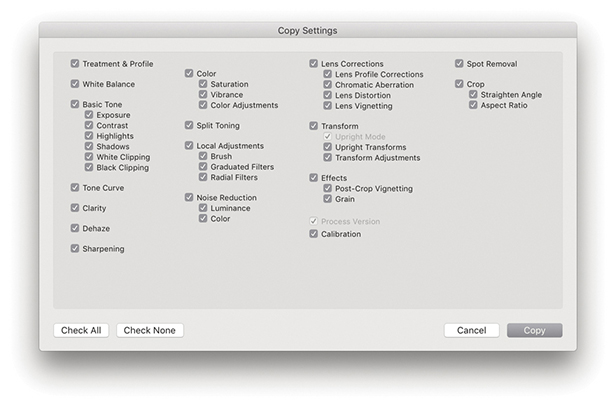Uncheck the Split Toning checkbox

tap(189, 126)
